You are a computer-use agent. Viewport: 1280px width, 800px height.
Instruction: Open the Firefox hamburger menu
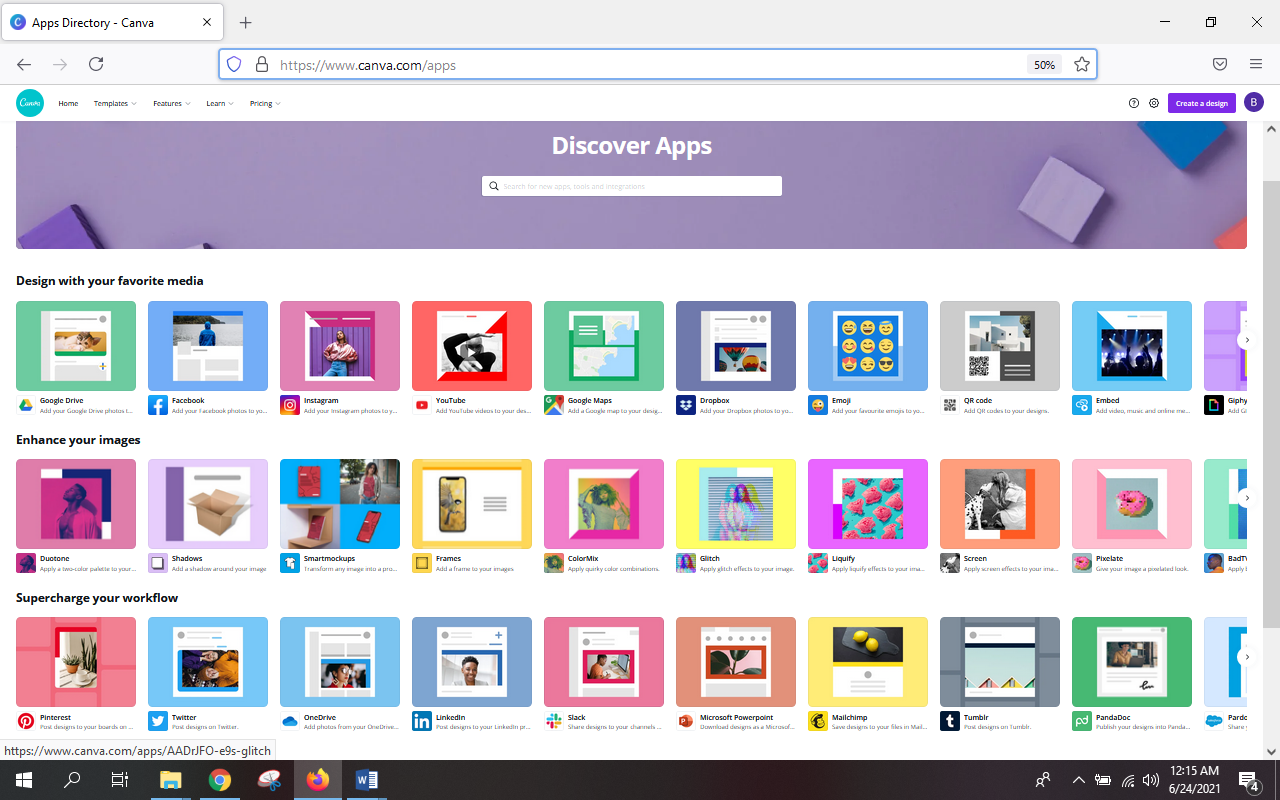[1256, 64]
